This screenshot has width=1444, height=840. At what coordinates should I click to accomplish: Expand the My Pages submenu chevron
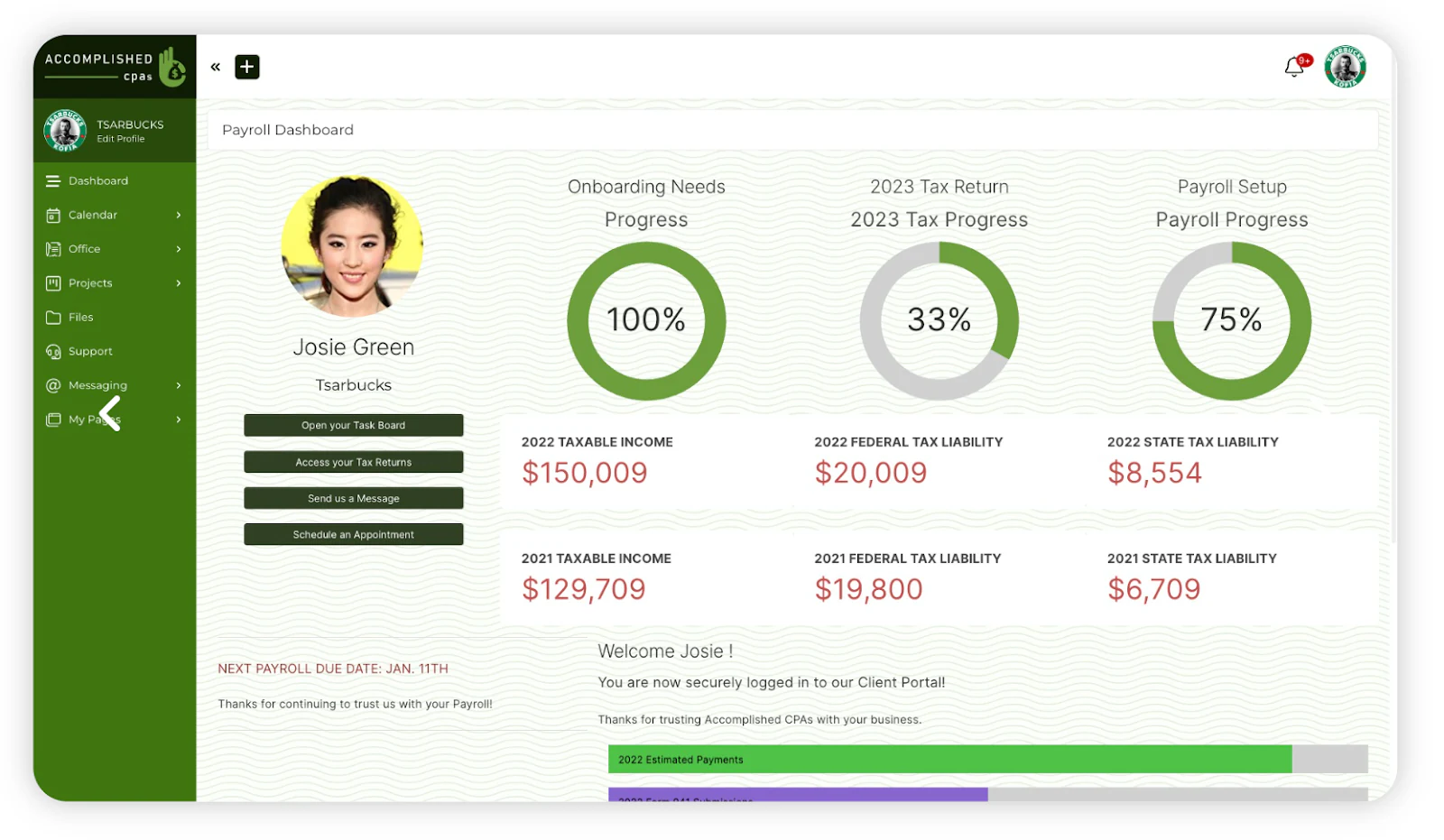pyautogui.click(x=179, y=420)
